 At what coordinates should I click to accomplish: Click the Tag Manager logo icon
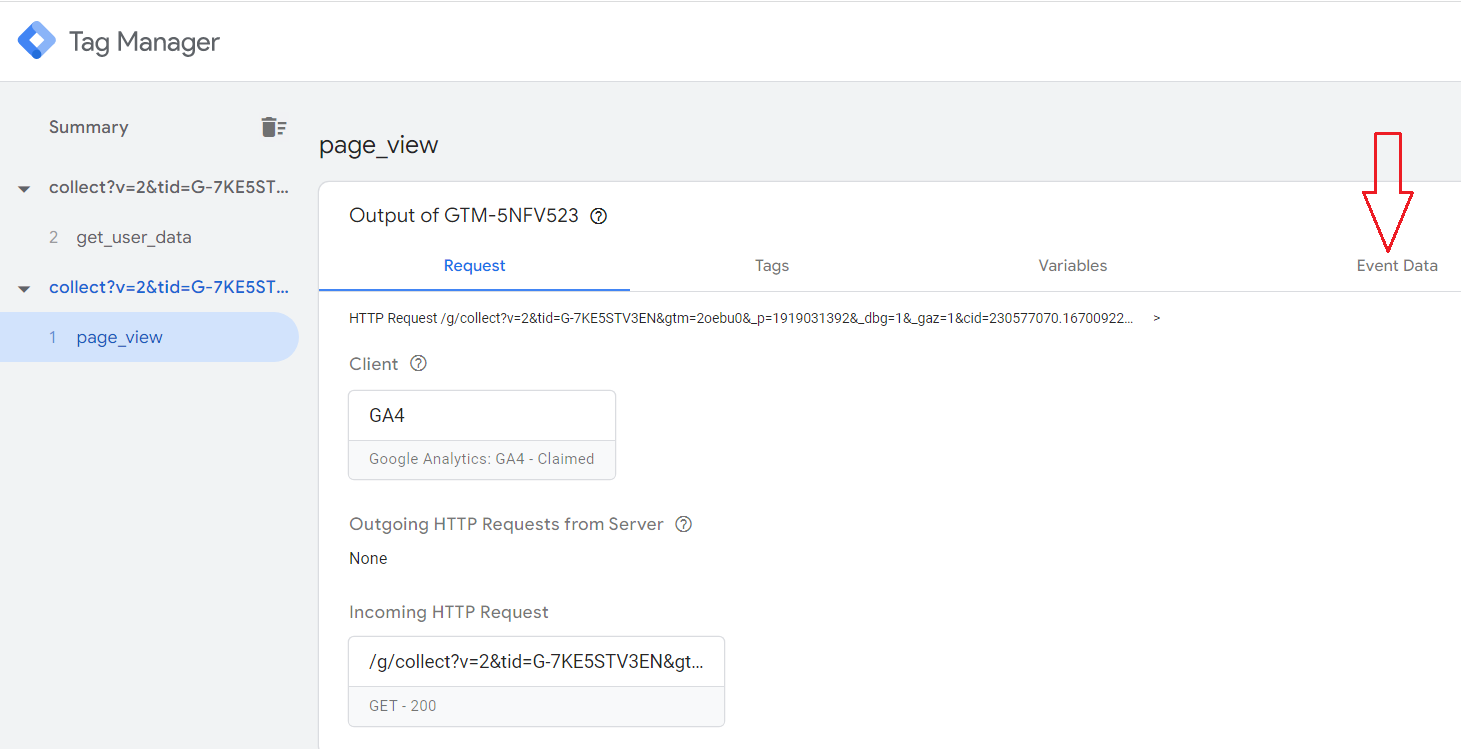click(37, 41)
